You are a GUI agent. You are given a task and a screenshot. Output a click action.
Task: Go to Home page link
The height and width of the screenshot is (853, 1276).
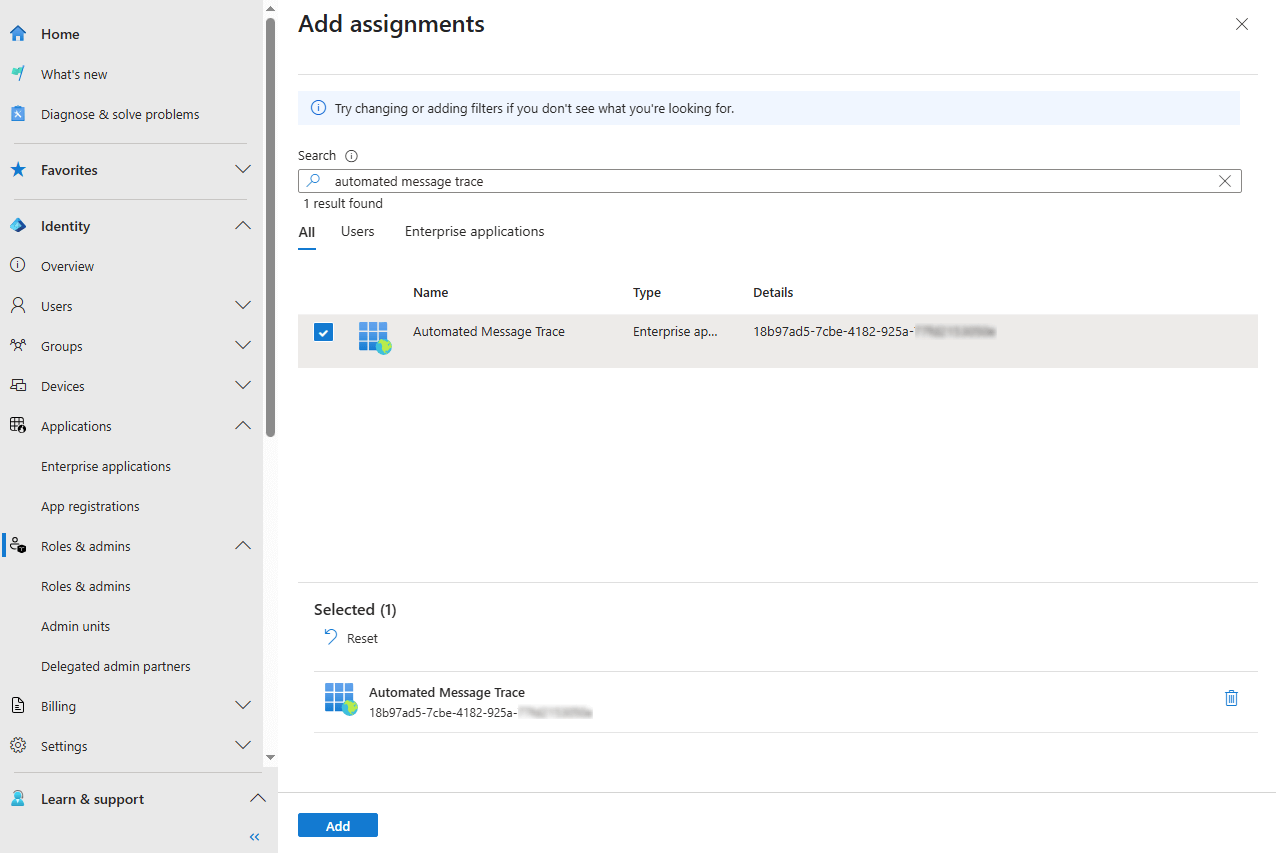(x=60, y=34)
